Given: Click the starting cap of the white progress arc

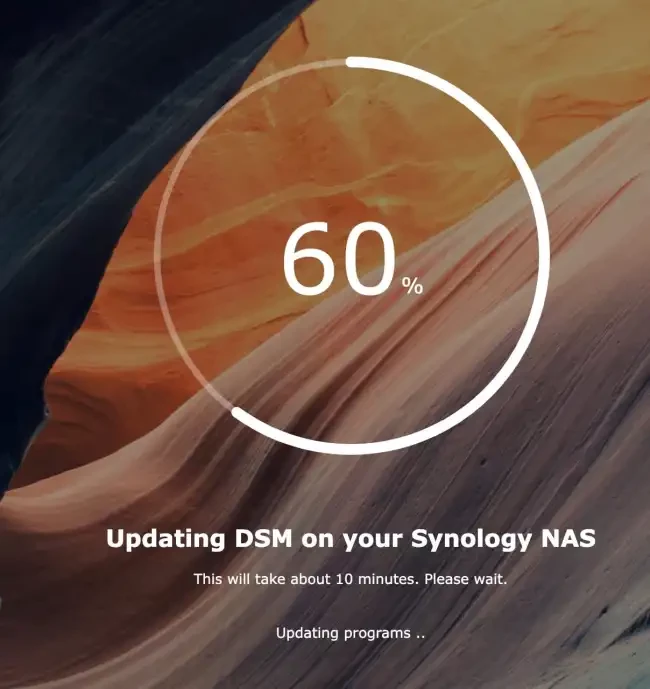Looking at the screenshot, I should pos(351,62).
